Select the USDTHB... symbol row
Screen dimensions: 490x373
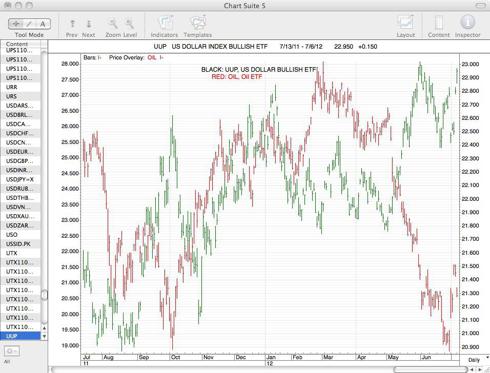(20, 198)
